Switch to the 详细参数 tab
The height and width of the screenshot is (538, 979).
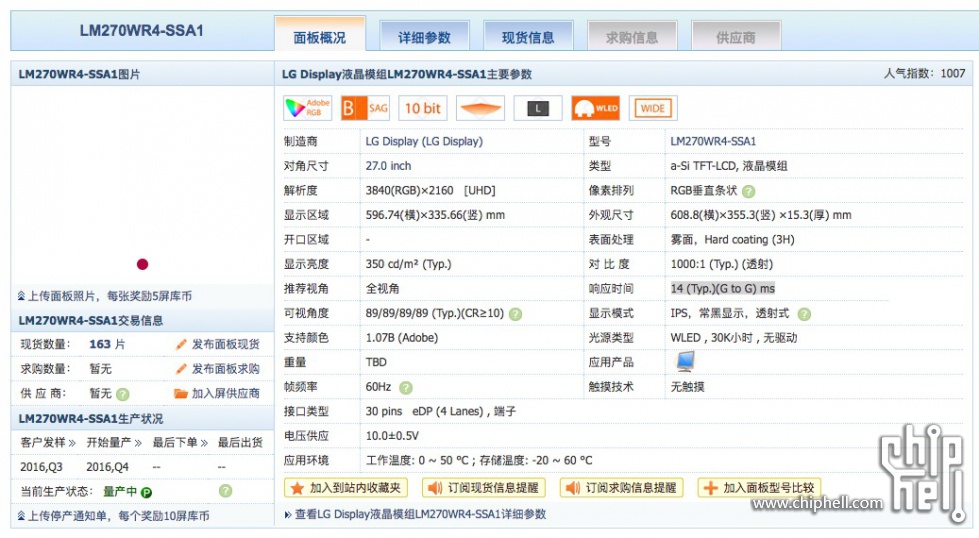[425, 37]
